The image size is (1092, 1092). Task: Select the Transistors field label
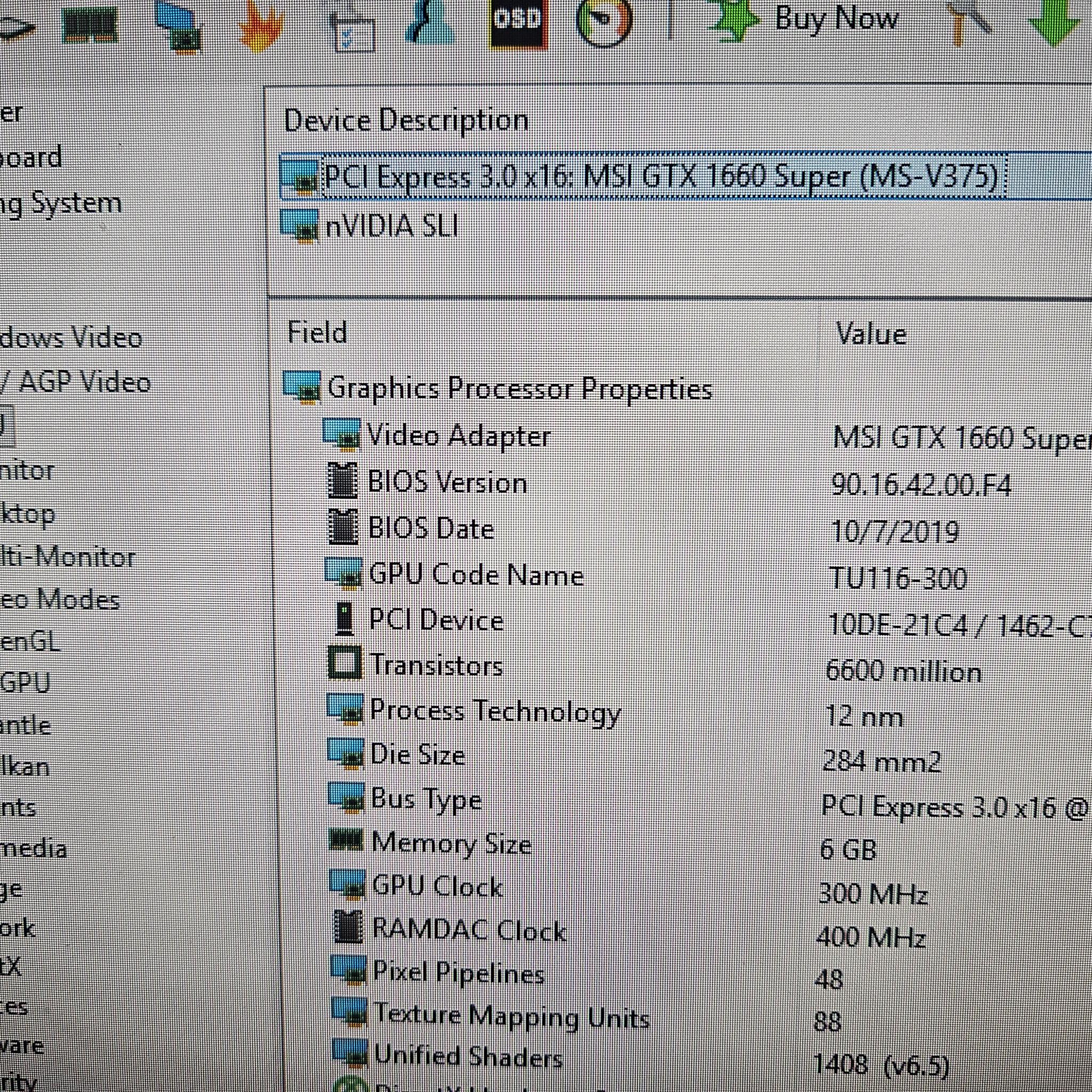point(436,665)
